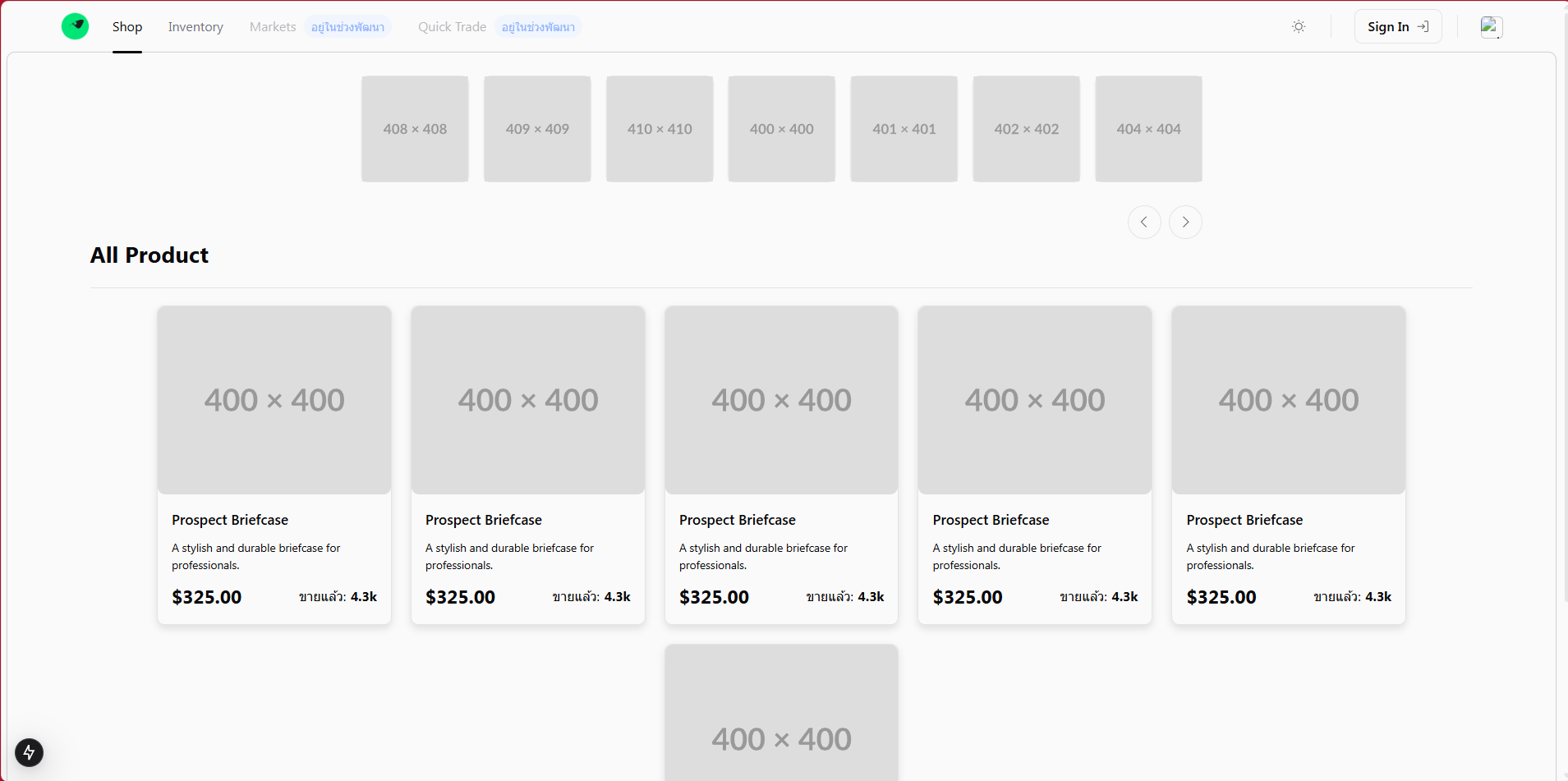
Task: Open the first Prospect Briefcase product card
Action: tap(274, 465)
